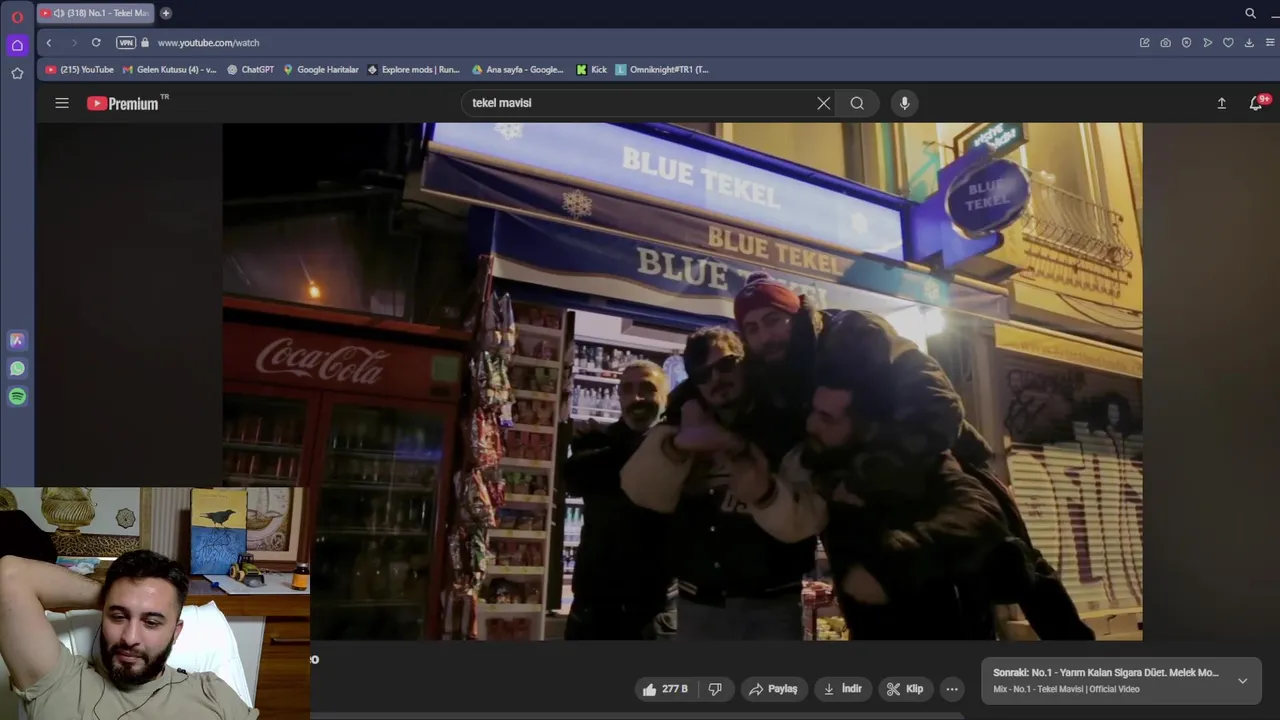The width and height of the screenshot is (1280, 720).
Task: Search open tabs with magnifier icon
Action: click(1250, 13)
